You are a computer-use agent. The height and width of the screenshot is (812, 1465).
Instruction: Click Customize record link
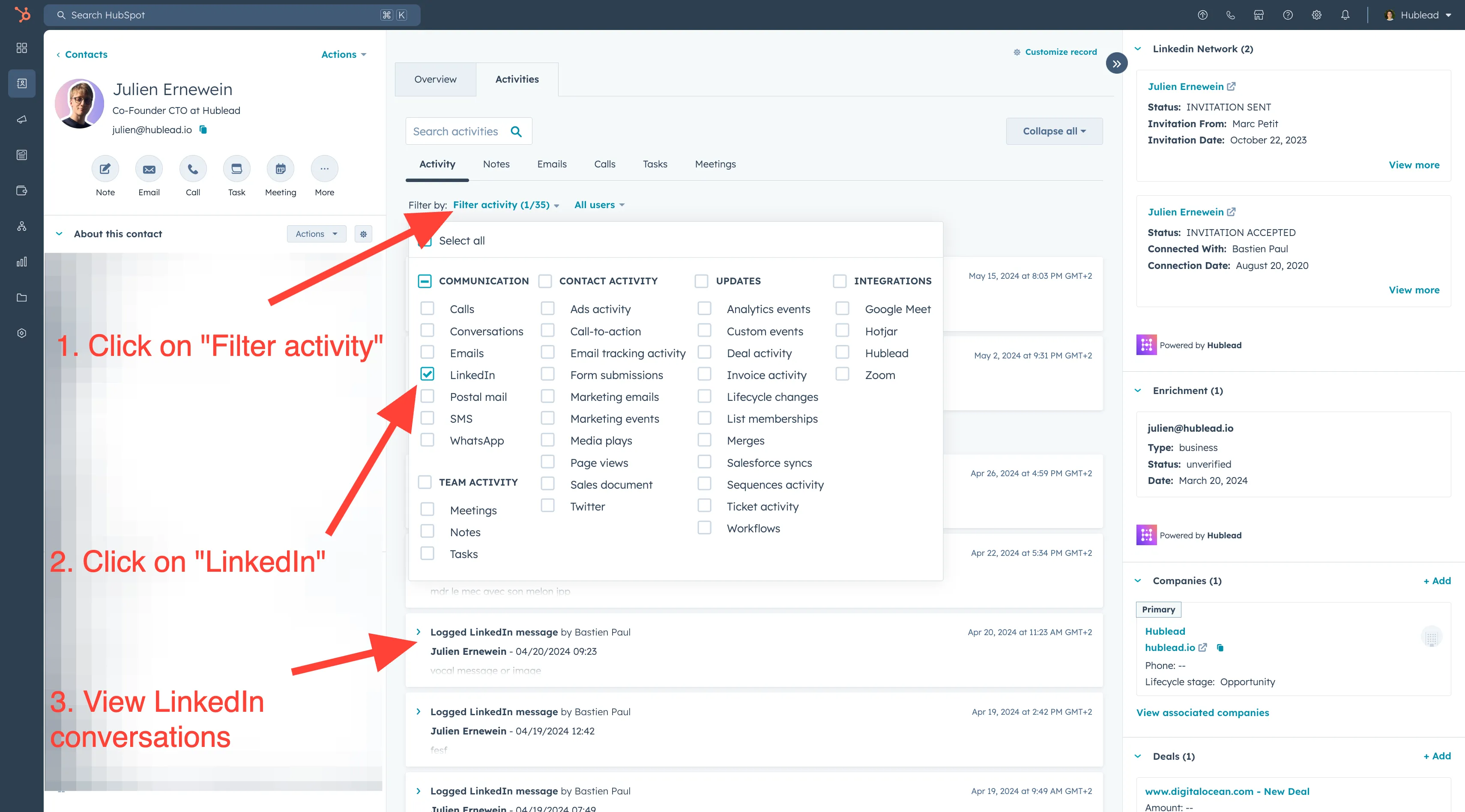tap(1055, 52)
